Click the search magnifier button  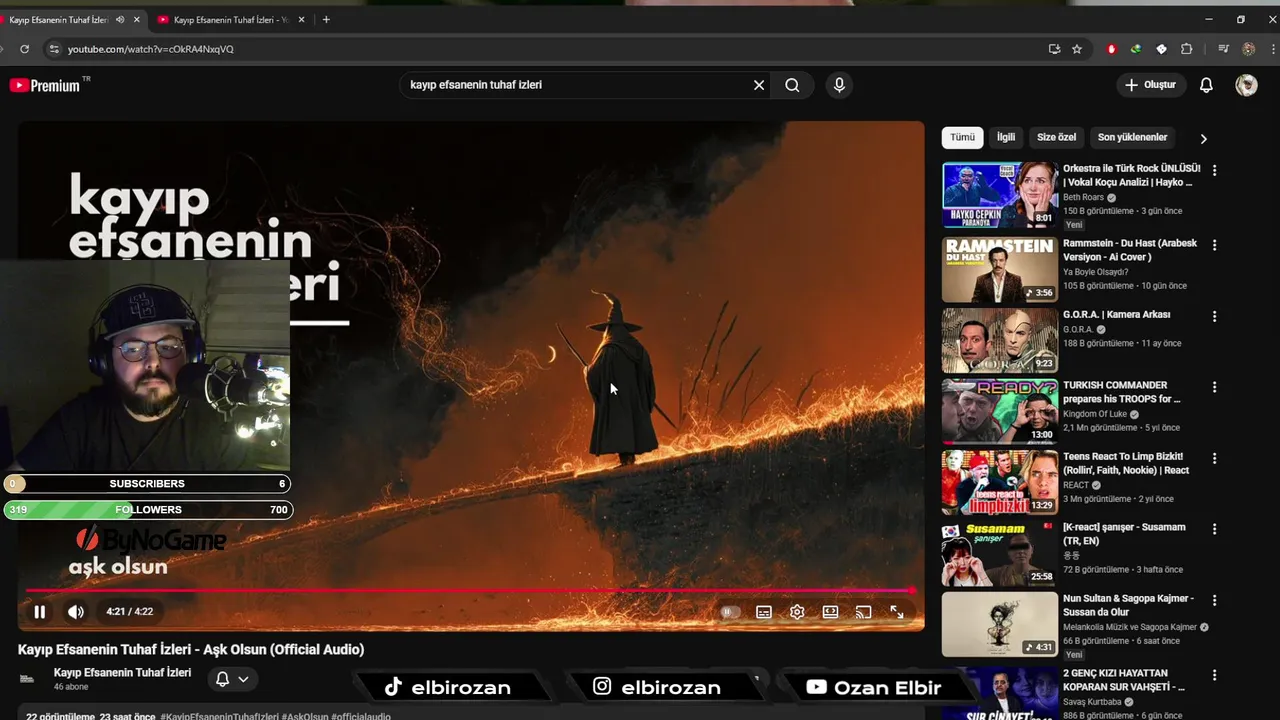pos(792,85)
